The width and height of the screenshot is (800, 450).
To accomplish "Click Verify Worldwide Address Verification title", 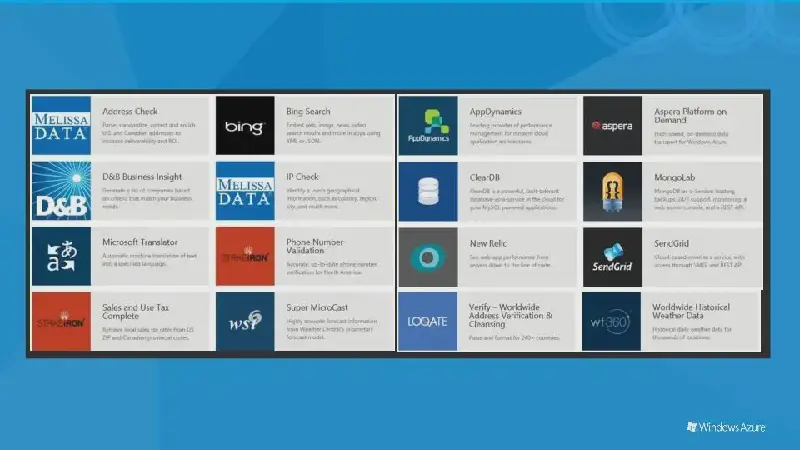I will coord(511,315).
